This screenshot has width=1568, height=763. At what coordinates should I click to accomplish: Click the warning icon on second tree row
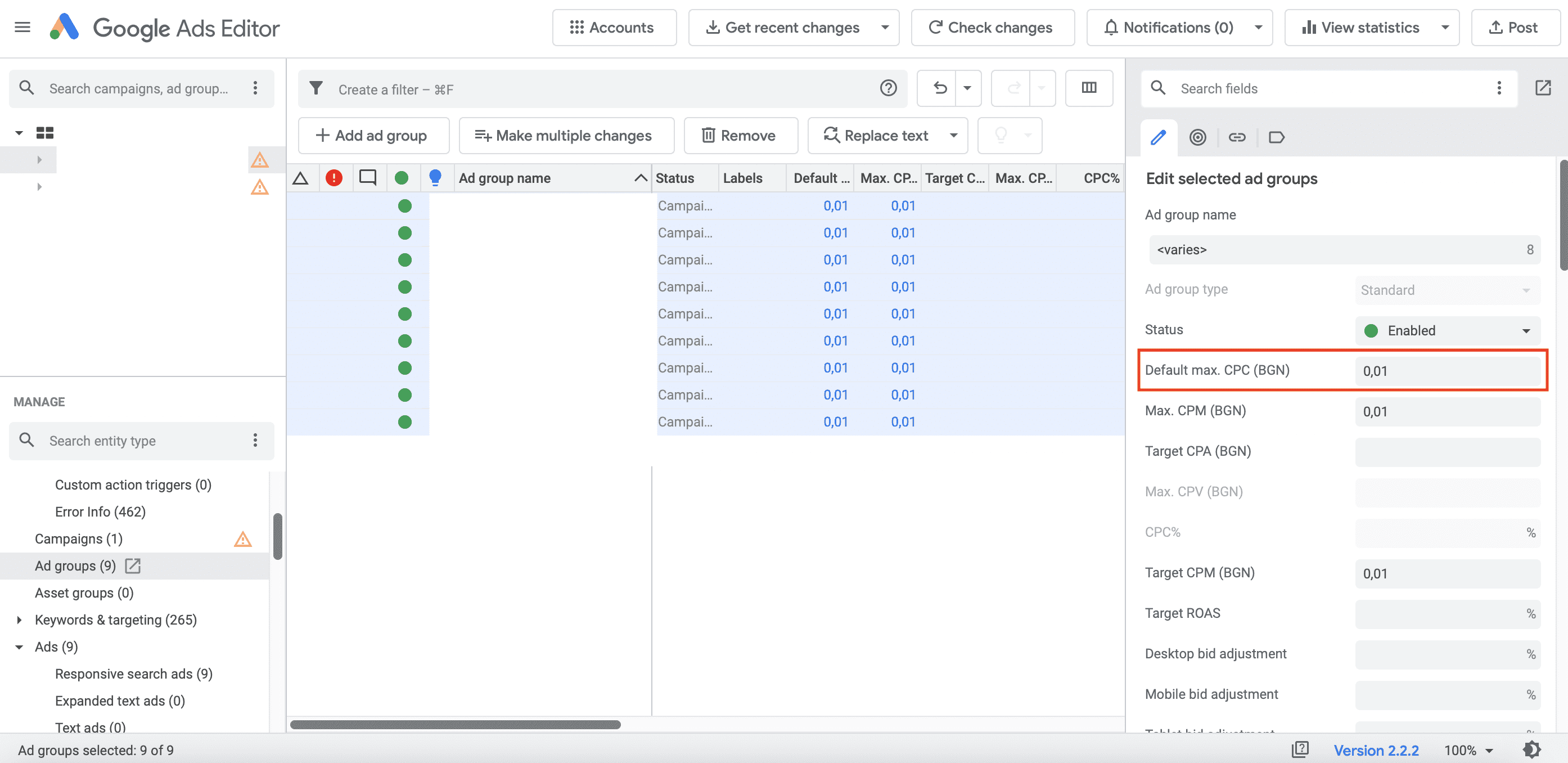[x=260, y=186]
